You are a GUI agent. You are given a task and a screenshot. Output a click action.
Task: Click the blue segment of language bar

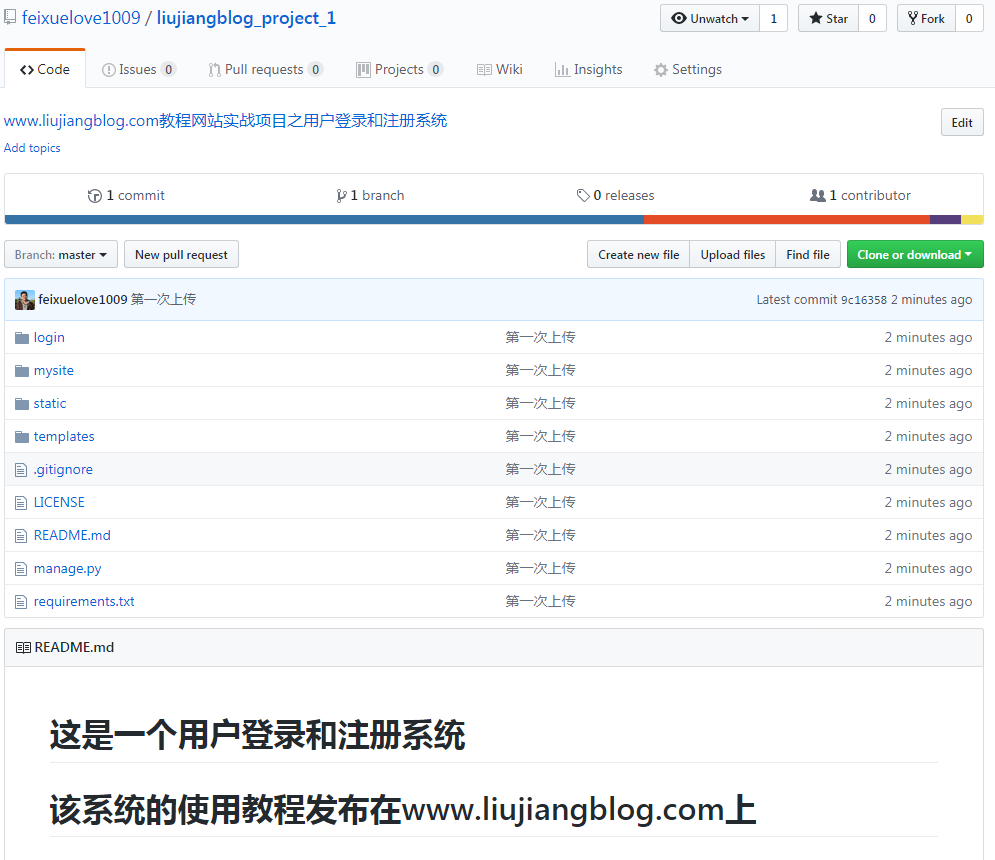(x=324, y=220)
